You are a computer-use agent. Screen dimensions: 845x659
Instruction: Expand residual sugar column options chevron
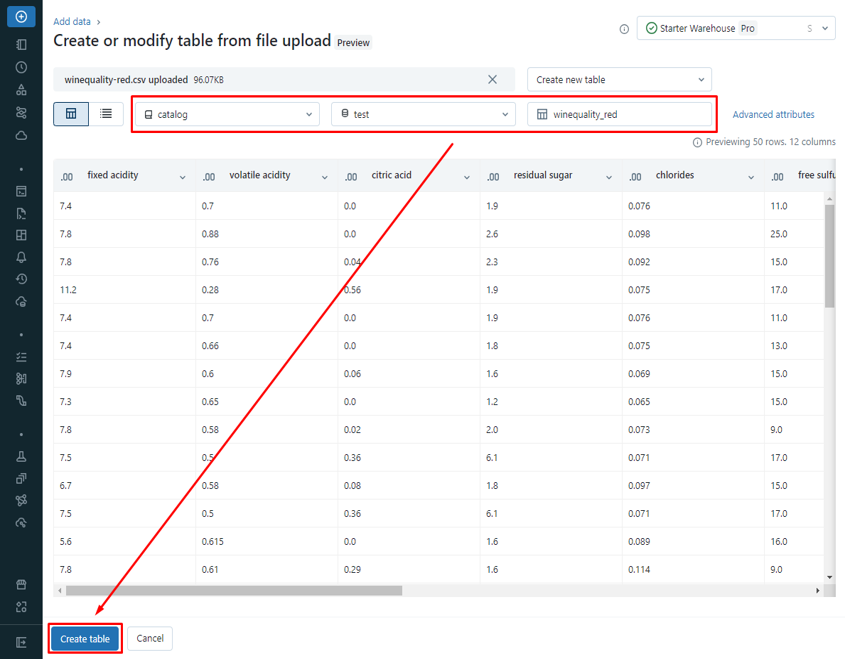609,177
